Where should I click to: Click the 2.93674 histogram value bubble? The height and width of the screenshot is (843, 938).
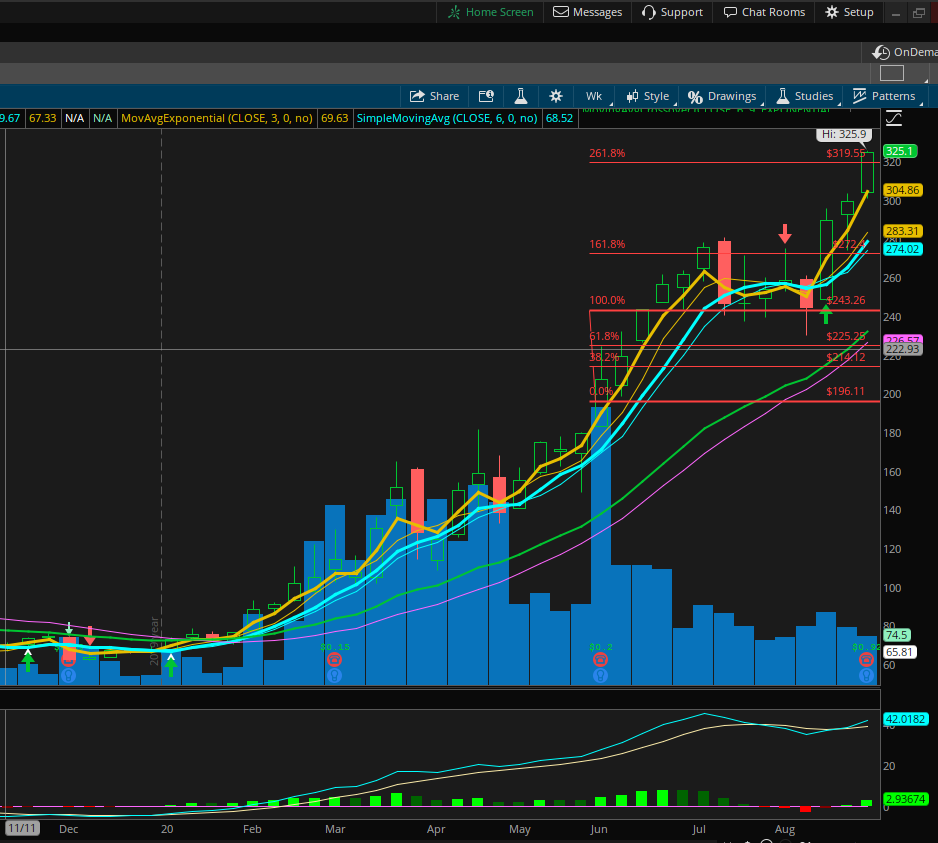(905, 799)
